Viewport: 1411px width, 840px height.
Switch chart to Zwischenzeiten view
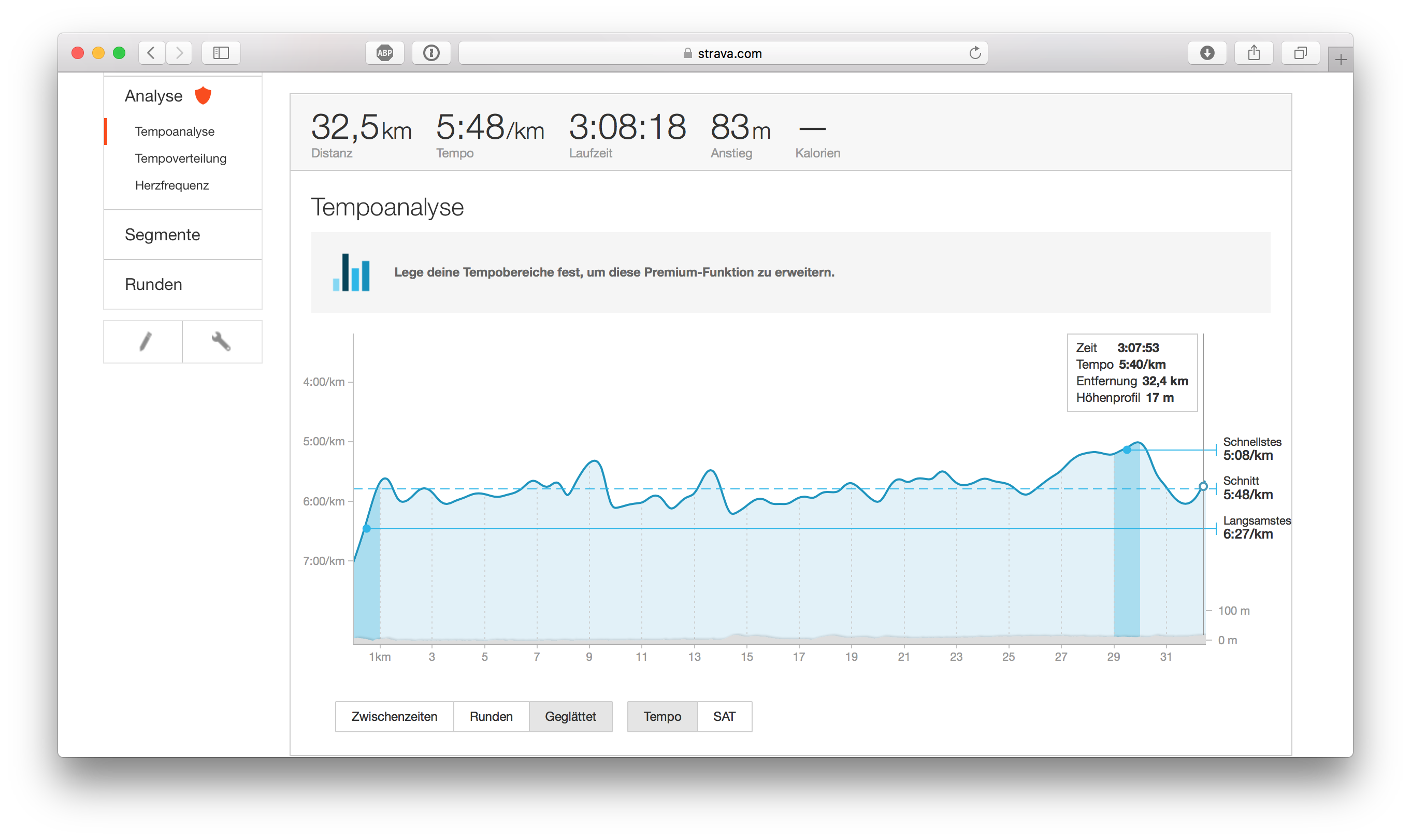tap(394, 717)
